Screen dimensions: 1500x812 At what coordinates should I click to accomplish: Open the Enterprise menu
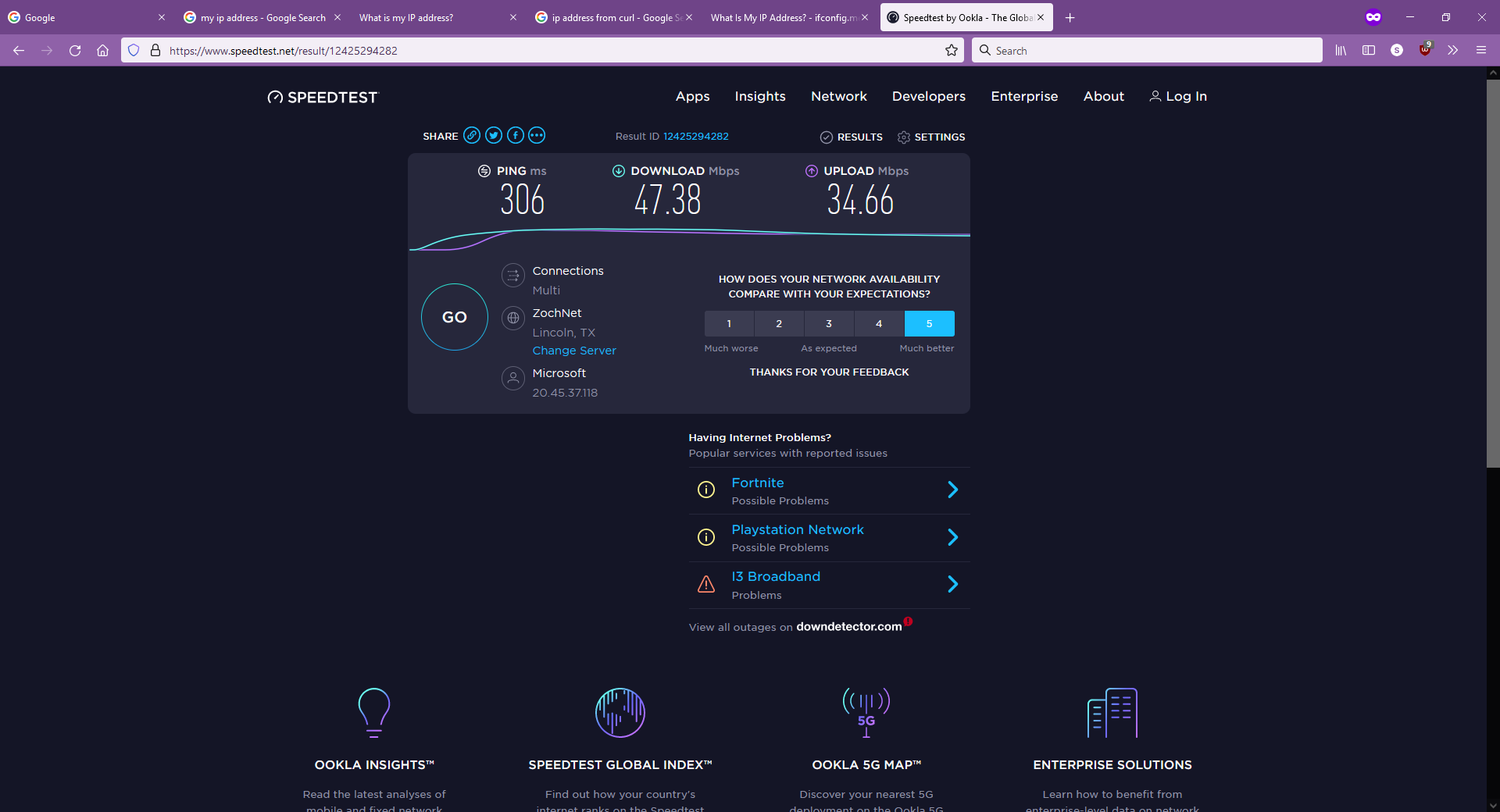(x=1024, y=96)
